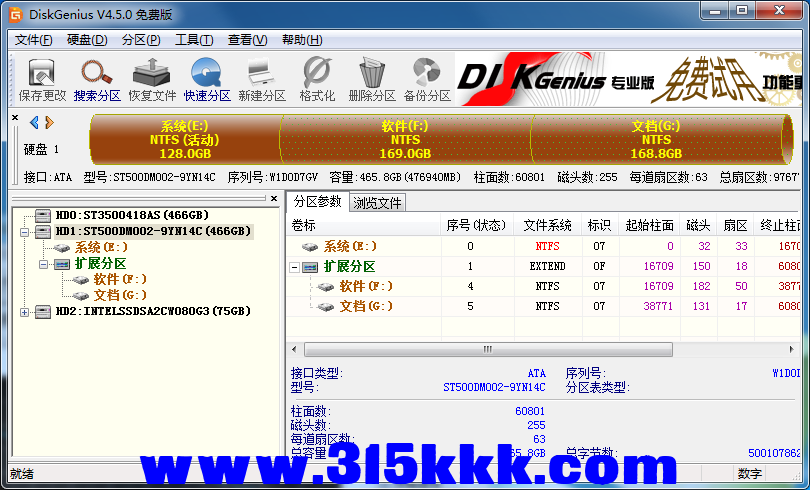Screen dimensions: 810x490
Task: Click the 删除分区 delete partition icon
Action: coord(372,79)
